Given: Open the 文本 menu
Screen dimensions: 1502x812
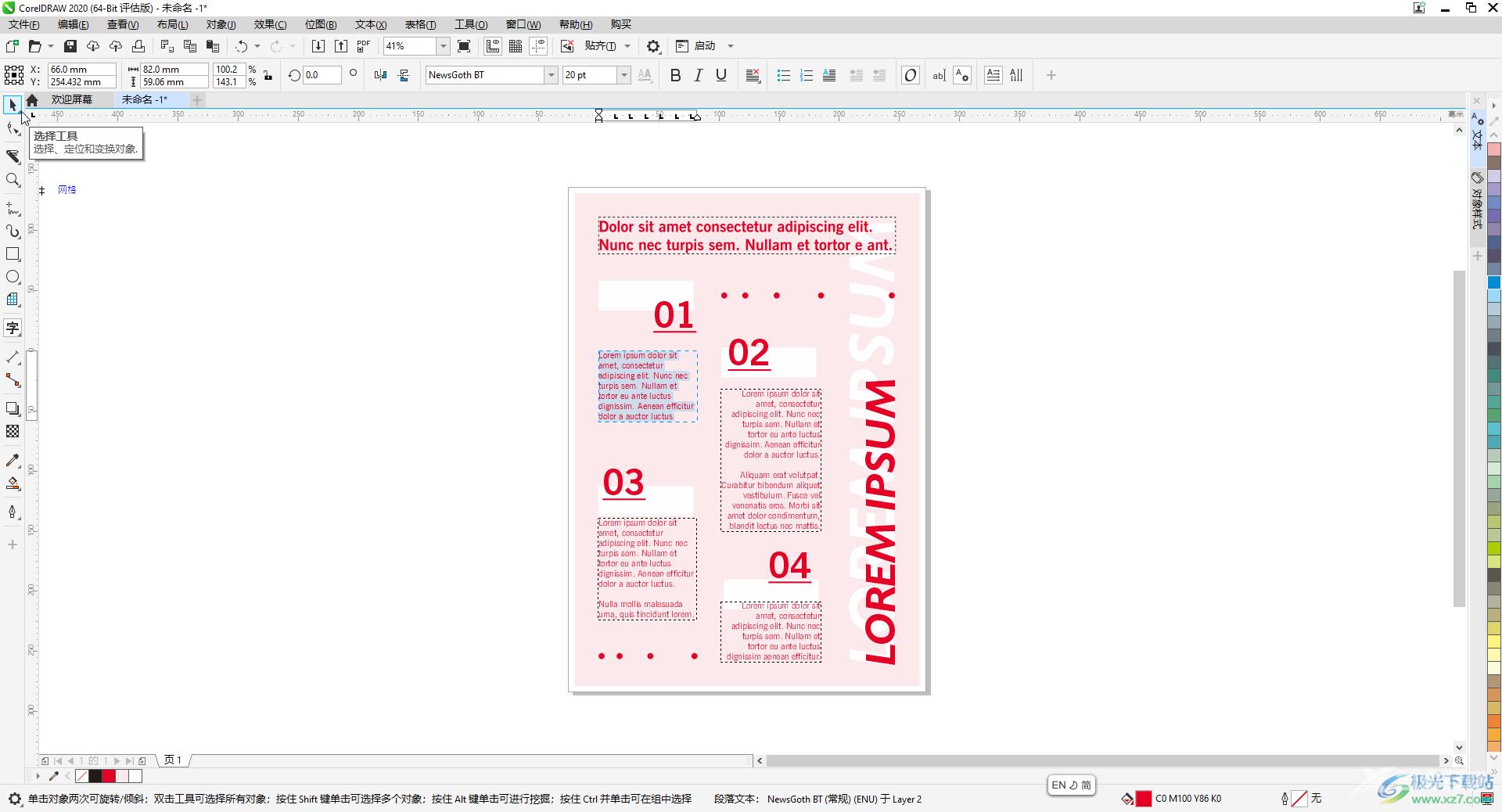Looking at the screenshot, I should pos(371,24).
